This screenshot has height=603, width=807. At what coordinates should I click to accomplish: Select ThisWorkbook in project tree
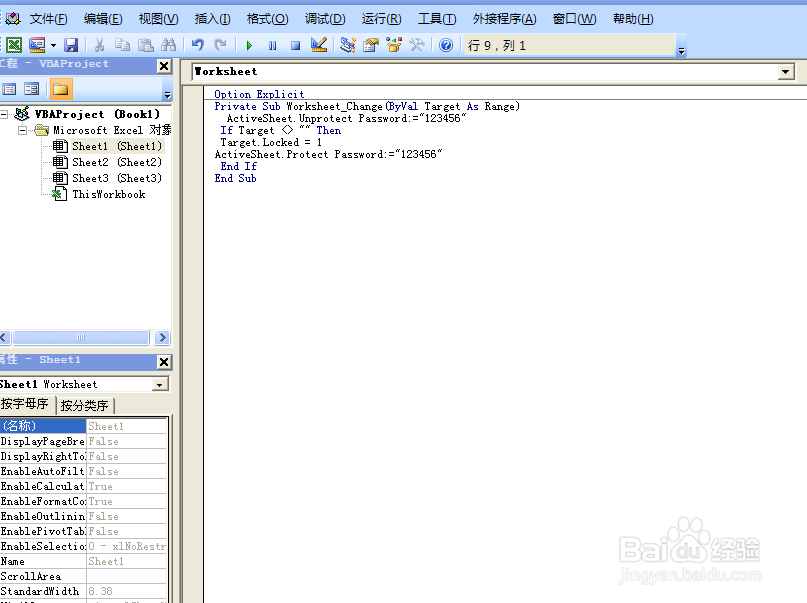[109, 194]
